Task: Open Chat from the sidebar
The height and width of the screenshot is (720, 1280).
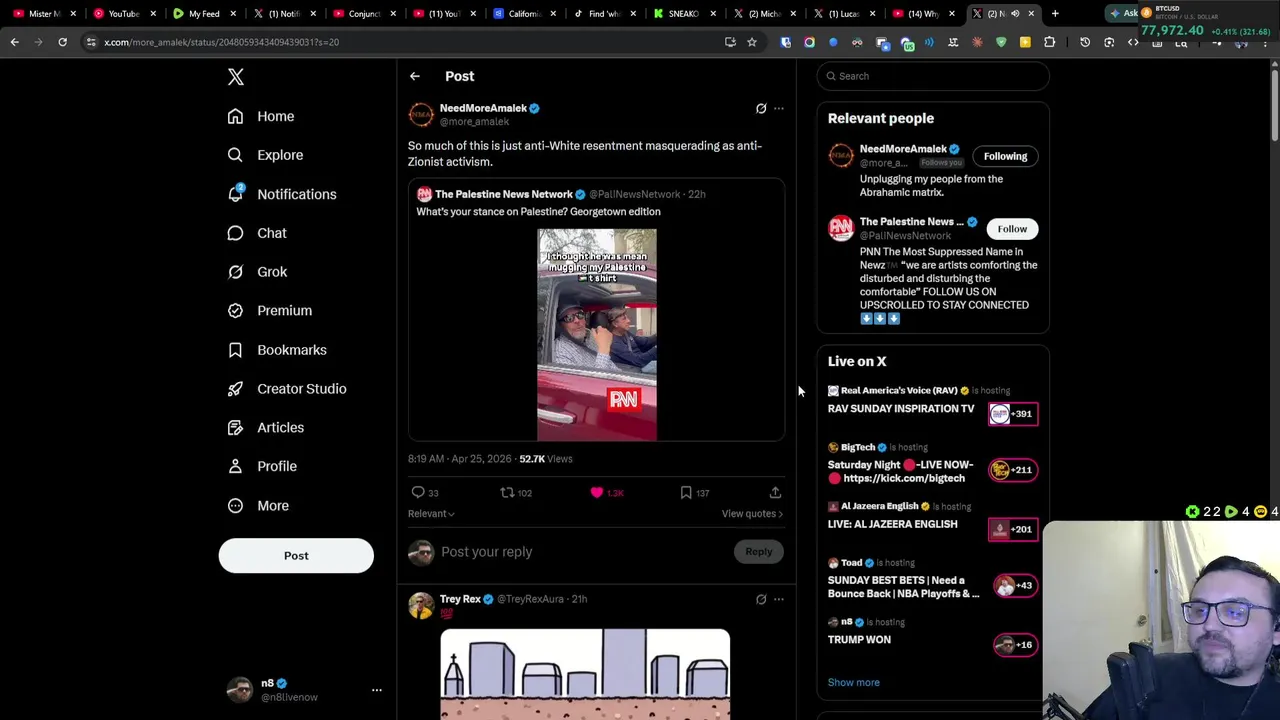Action: tap(256, 233)
